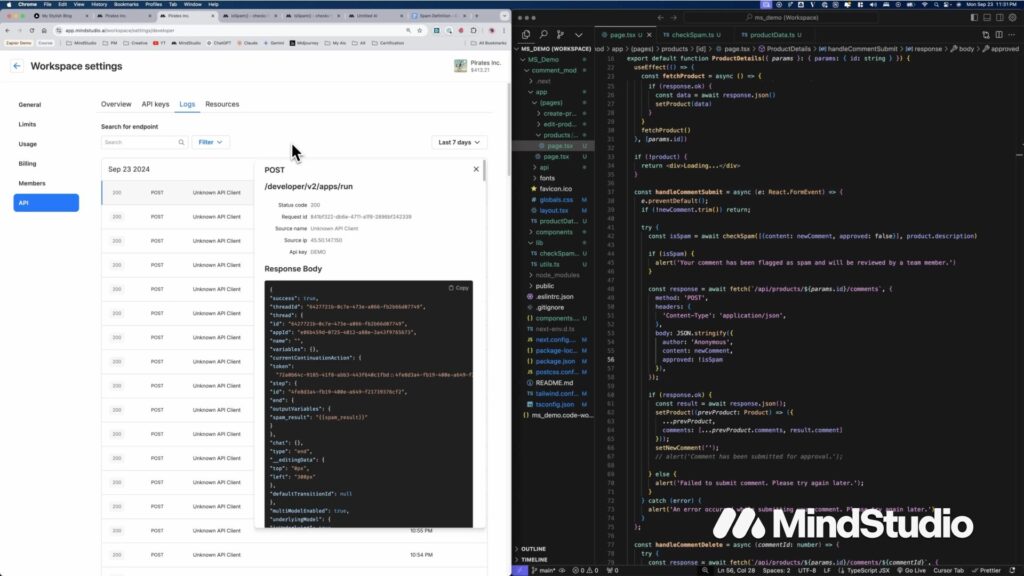Click the Go Live icon in the status bar
The width and height of the screenshot is (1024, 576).
[x=910, y=570]
